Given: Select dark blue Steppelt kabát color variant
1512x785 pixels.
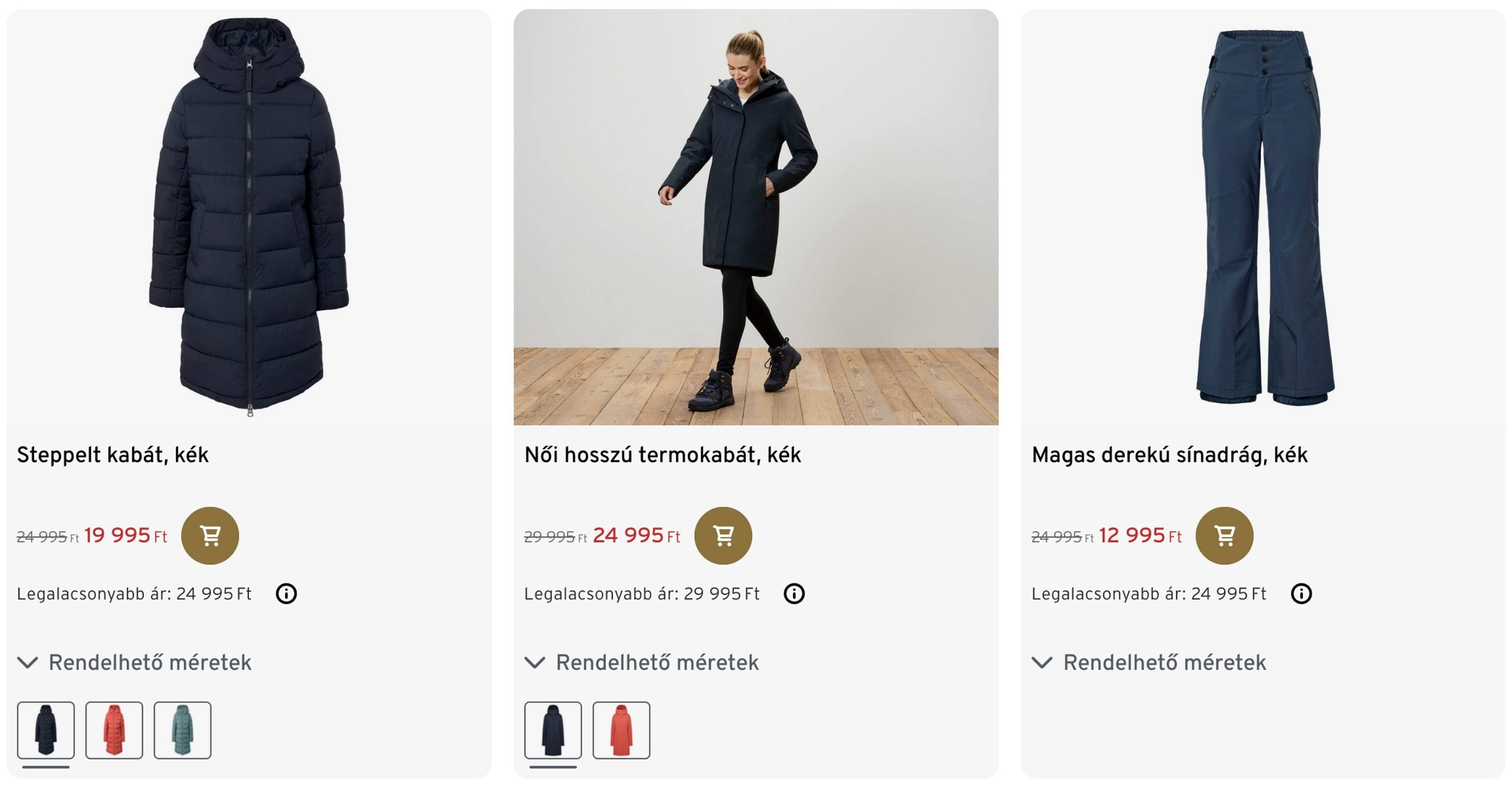Looking at the screenshot, I should coord(46,730).
